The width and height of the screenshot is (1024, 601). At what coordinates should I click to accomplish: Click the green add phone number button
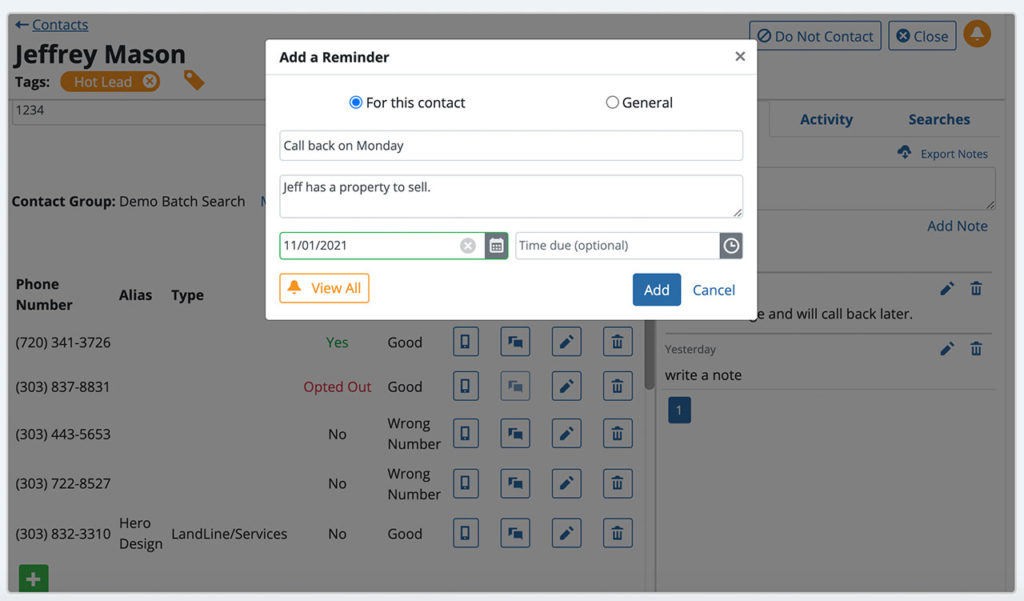coord(34,578)
